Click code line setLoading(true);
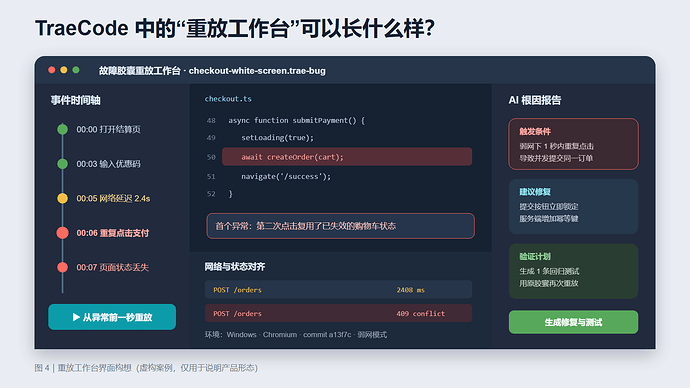Screen dimensions: 690x388 tap(277, 138)
